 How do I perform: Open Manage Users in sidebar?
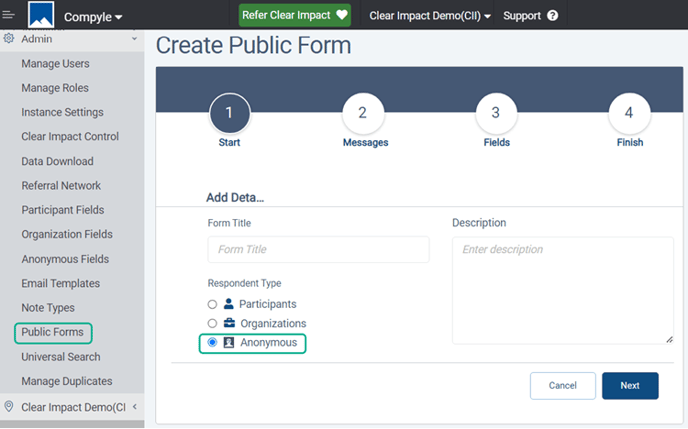click(x=55, y=64)
